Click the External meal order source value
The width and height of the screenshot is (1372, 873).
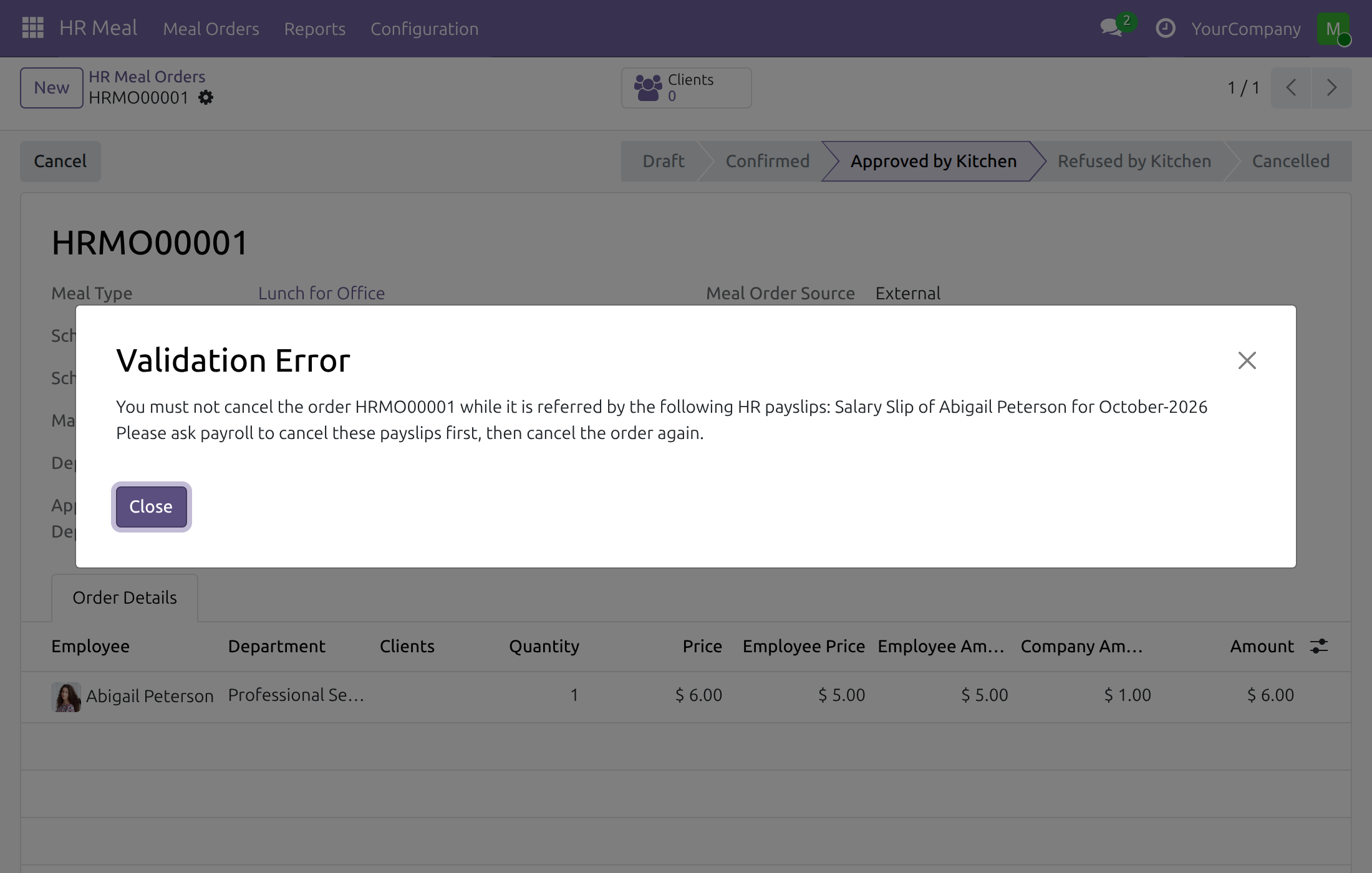click(x=908, y=293)
